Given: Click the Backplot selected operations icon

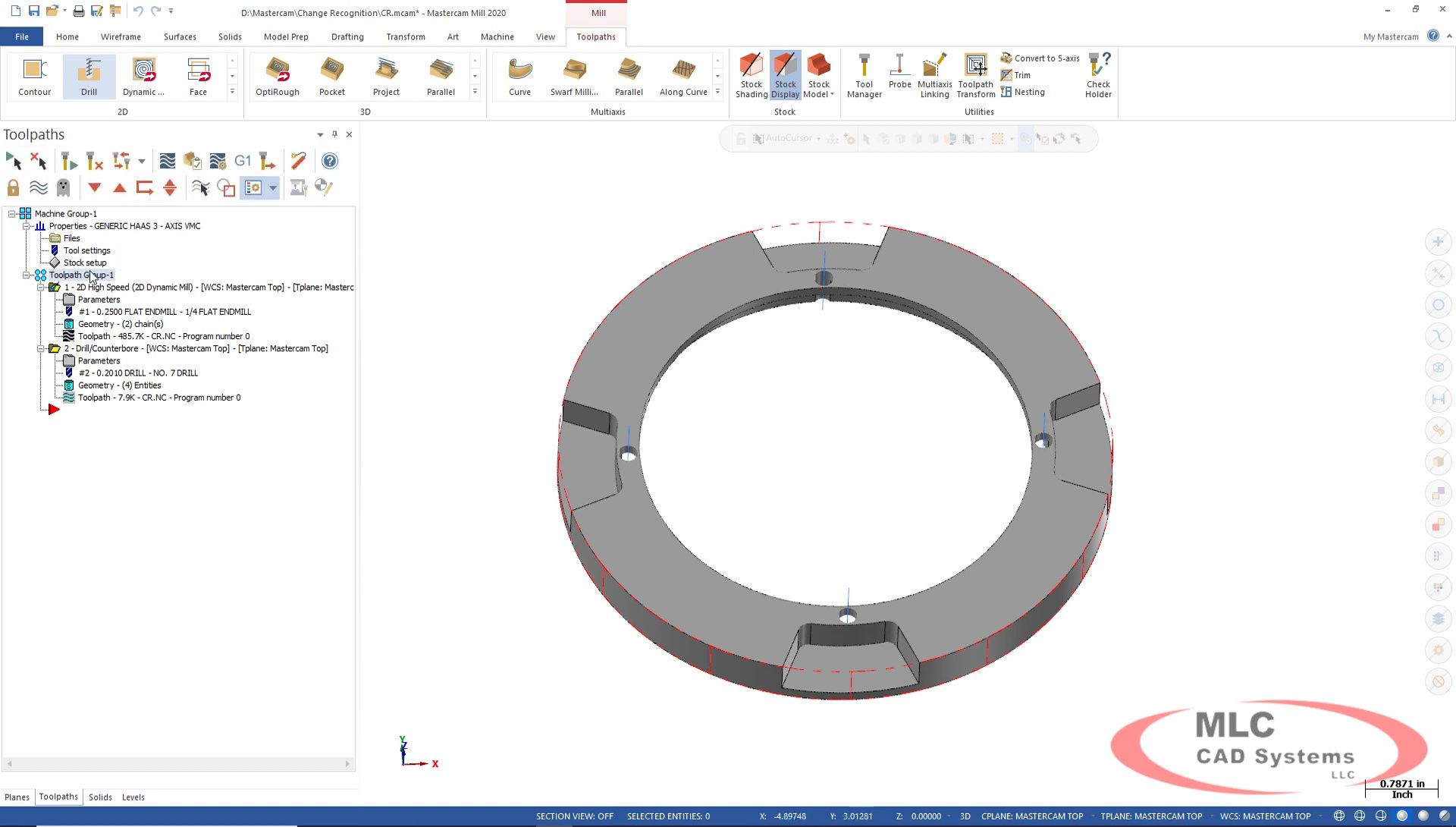Looking at the screenshot, I should click(x=168, y=161).
